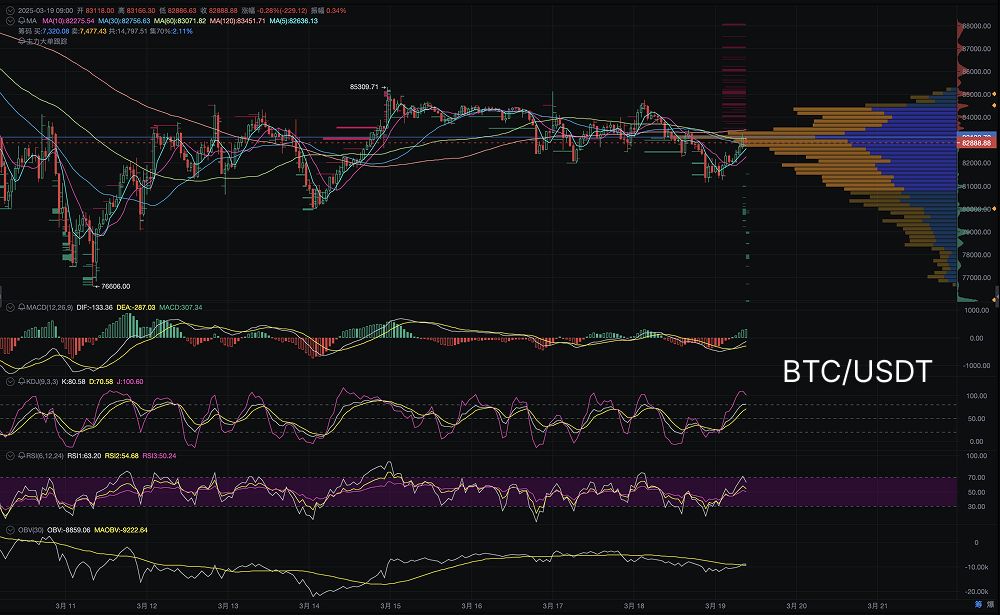1000x615 pixels.
Task: Click the bell icon next to KDJ
Action: click(x=20, y=381)
